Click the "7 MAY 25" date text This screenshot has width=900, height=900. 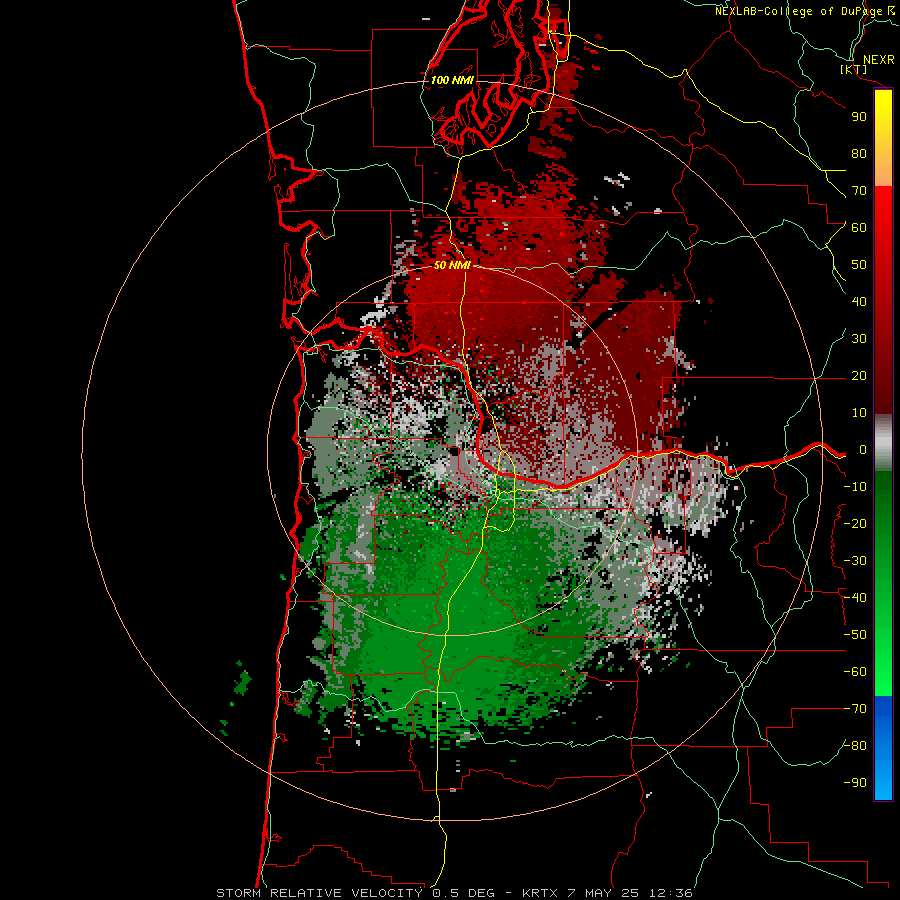click(603, 893)
